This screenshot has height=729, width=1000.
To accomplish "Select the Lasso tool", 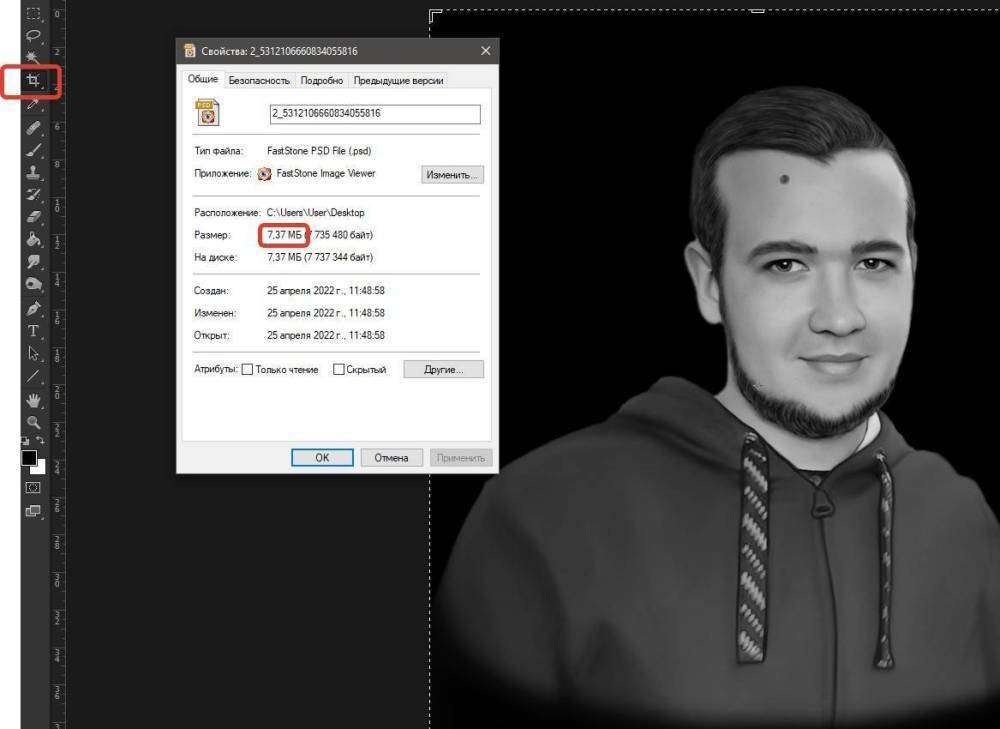I will coord(33,36).
